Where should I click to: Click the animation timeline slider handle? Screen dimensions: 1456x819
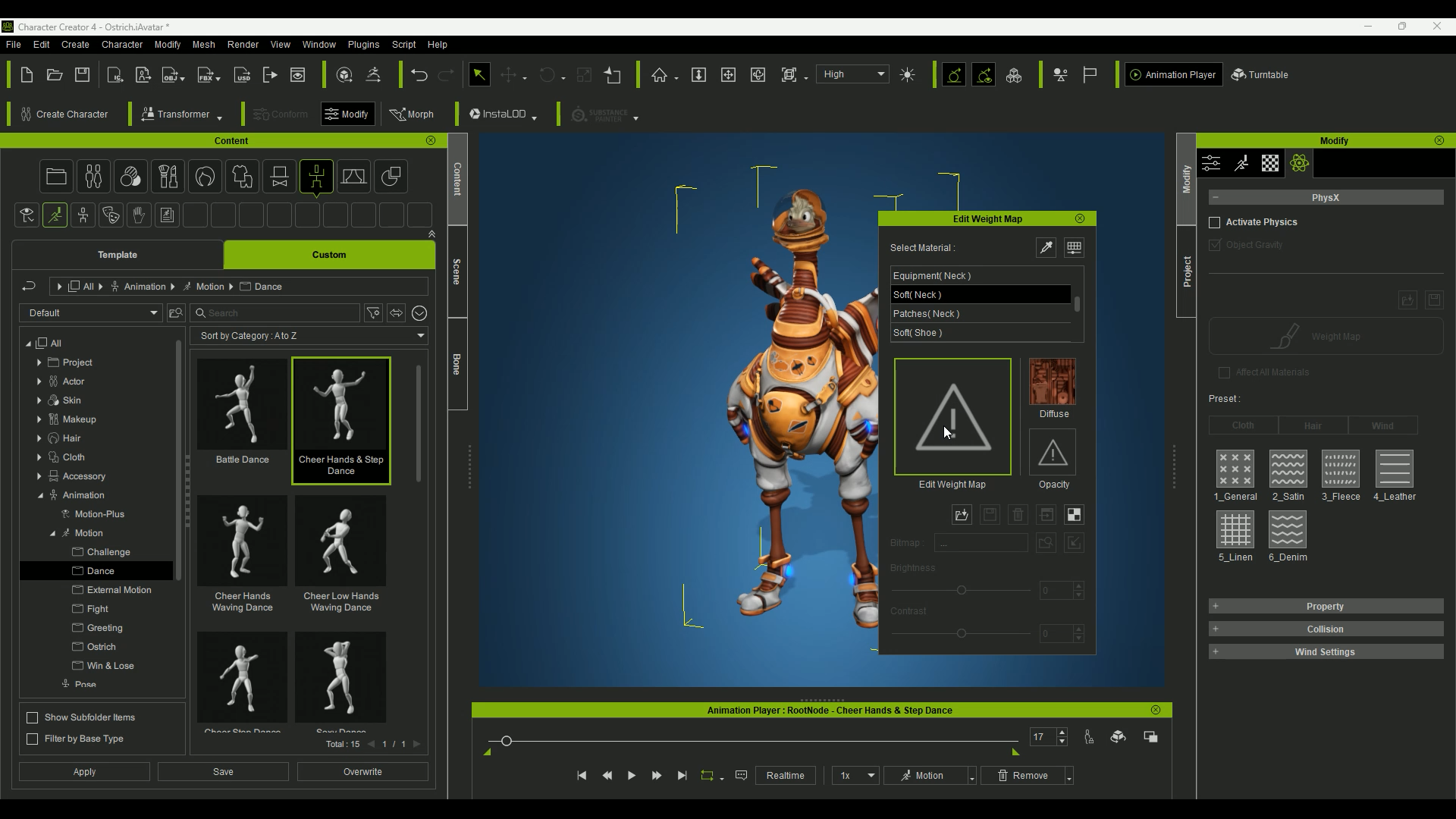point(507,741)
